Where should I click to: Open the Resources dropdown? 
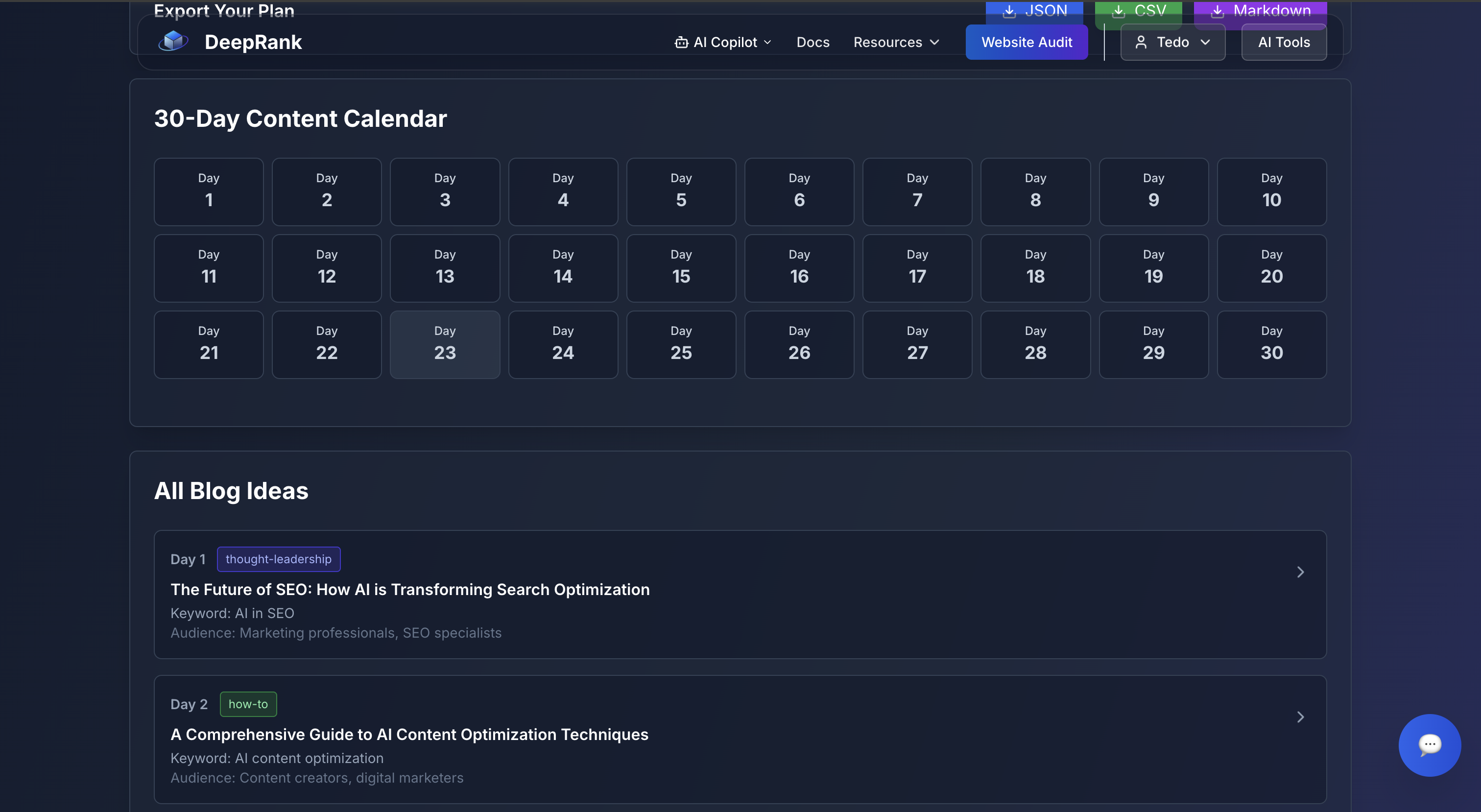coord(895,42)
